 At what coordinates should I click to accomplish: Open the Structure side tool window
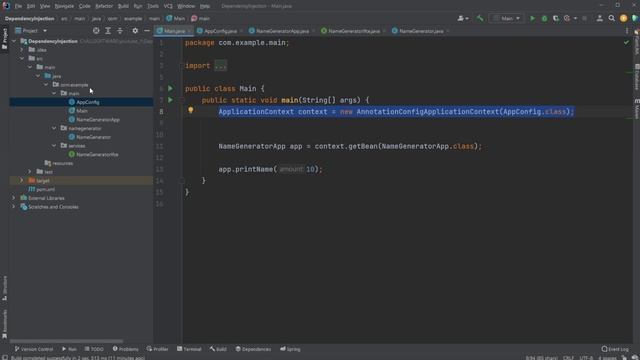point(4,288)
